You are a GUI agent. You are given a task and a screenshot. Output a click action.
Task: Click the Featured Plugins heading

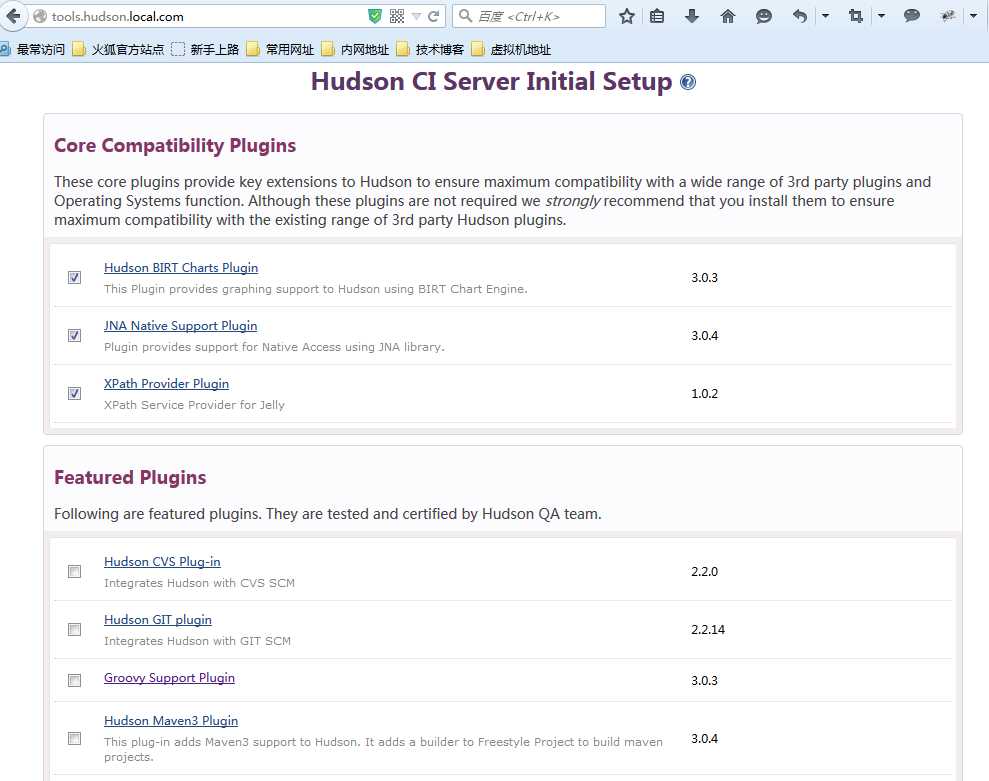[130, 478]
